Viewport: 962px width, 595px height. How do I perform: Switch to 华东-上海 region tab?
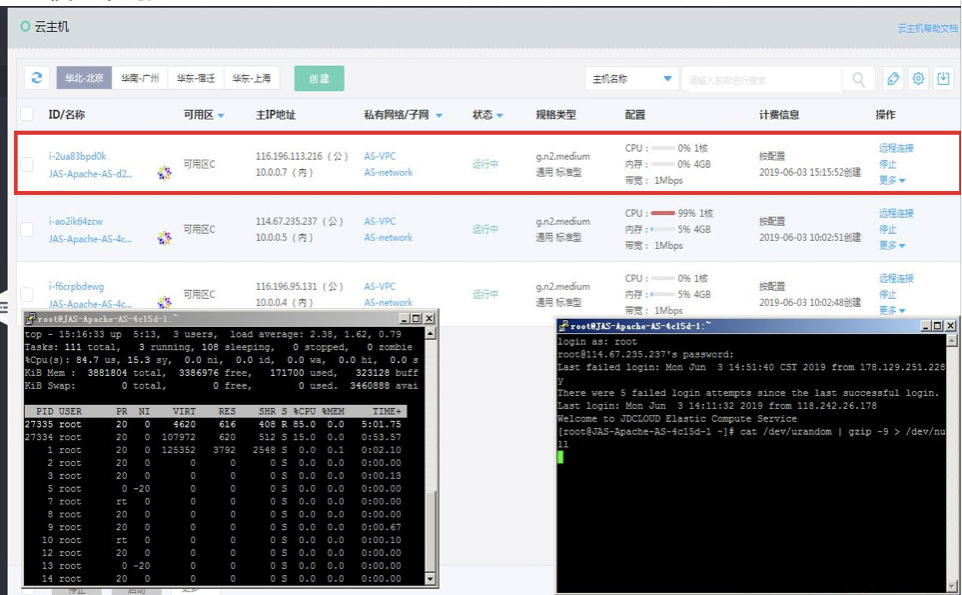252,78
